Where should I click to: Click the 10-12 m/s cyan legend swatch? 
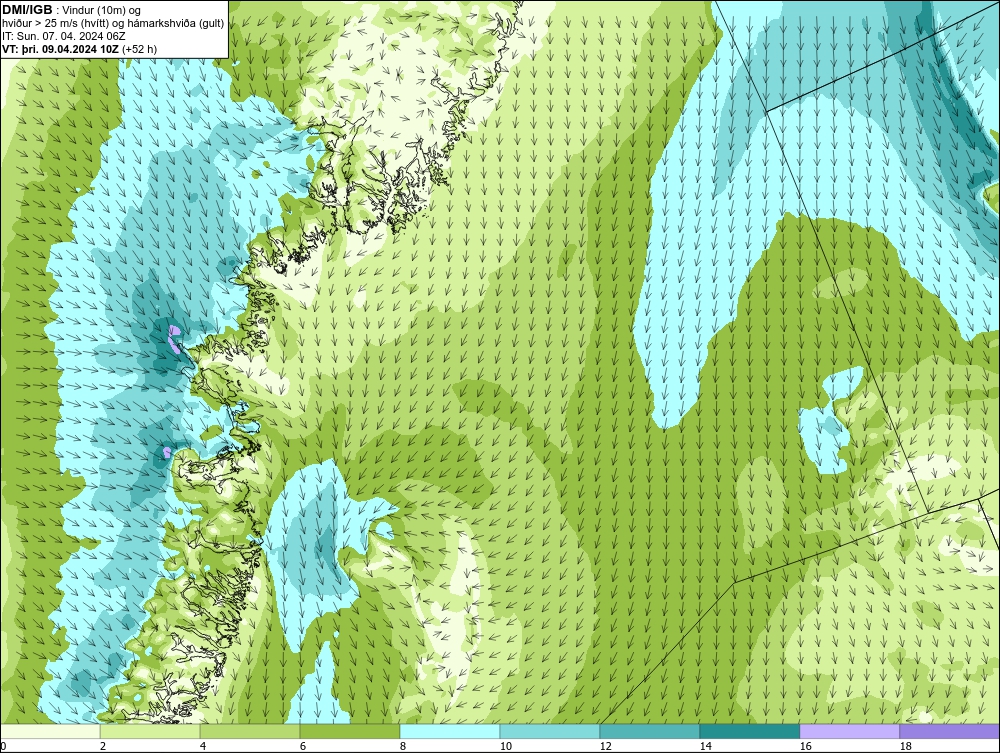click(x=550, y=731)
